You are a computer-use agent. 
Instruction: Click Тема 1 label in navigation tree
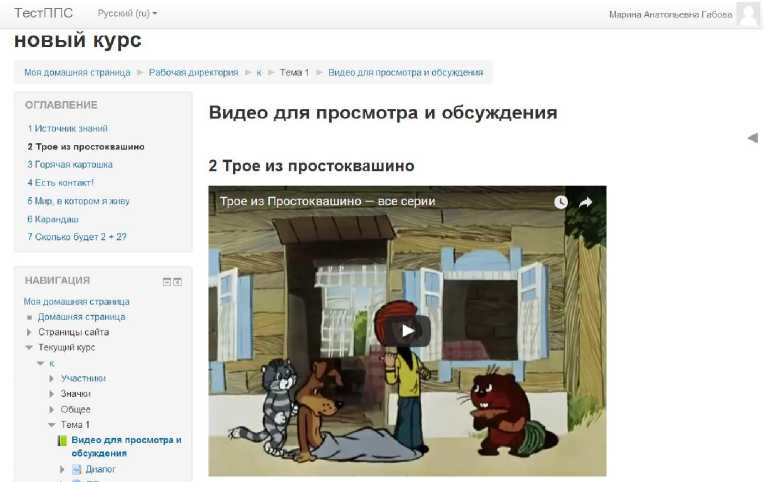pyautogui.click(x=75, y=425)
